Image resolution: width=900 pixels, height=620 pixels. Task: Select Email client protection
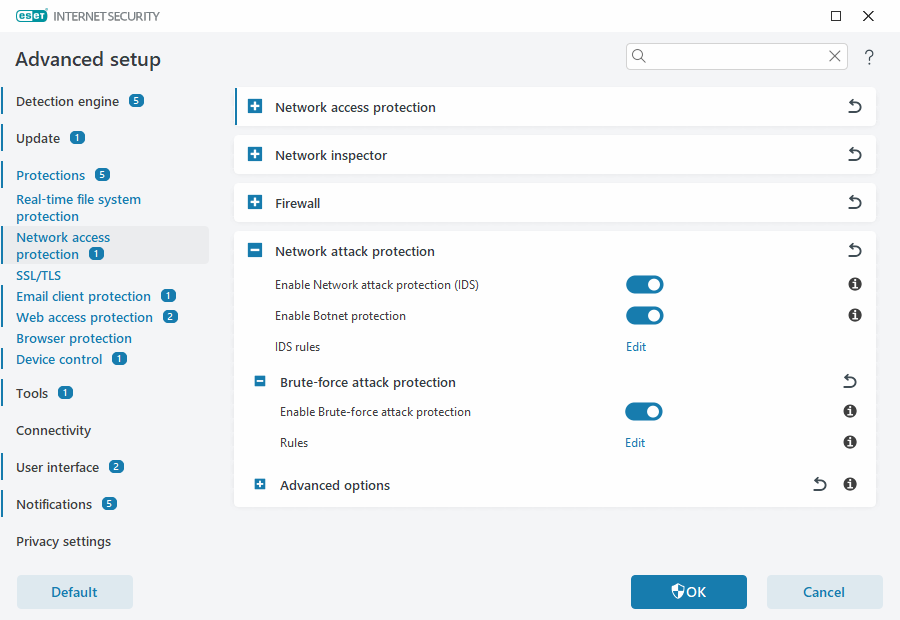[83, 296]
